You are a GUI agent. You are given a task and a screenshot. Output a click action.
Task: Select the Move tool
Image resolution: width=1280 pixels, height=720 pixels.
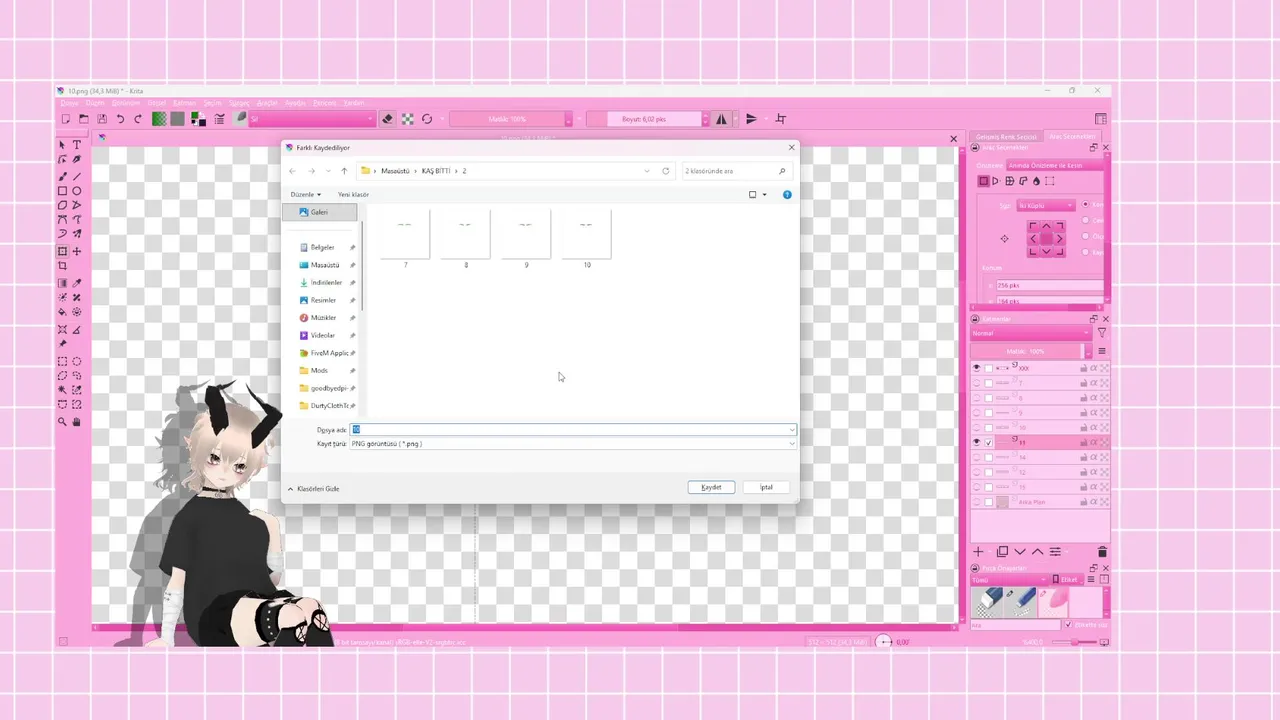[x=77, y=252]
